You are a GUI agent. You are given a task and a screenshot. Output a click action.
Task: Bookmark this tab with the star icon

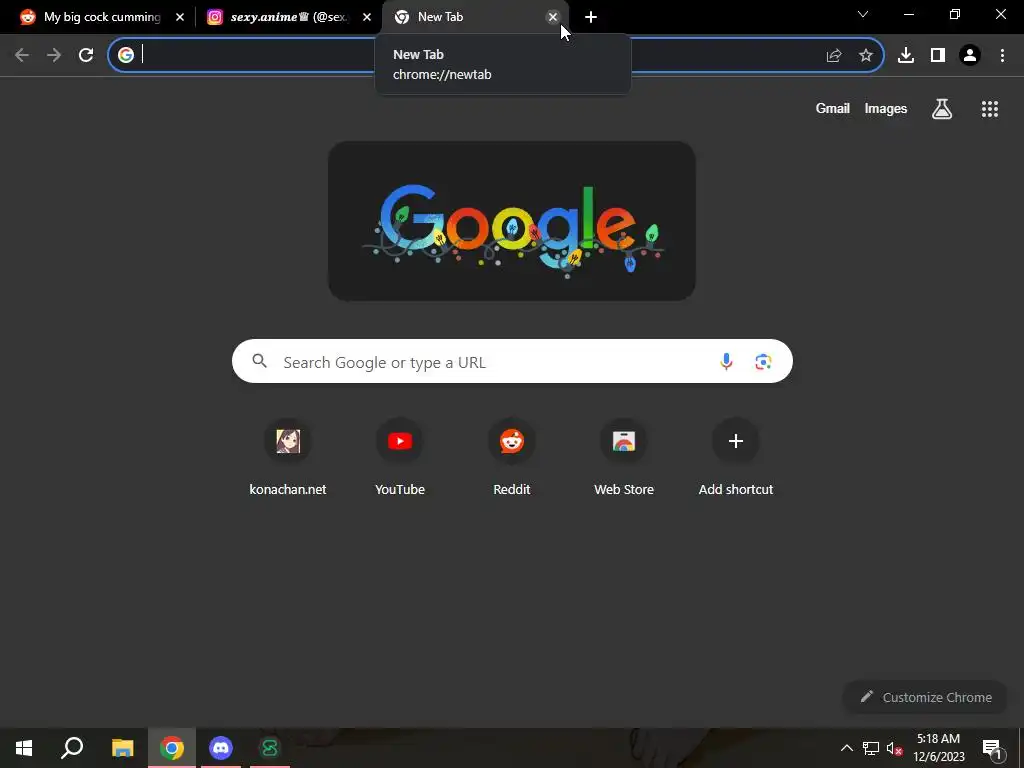(x=865, y=55)
